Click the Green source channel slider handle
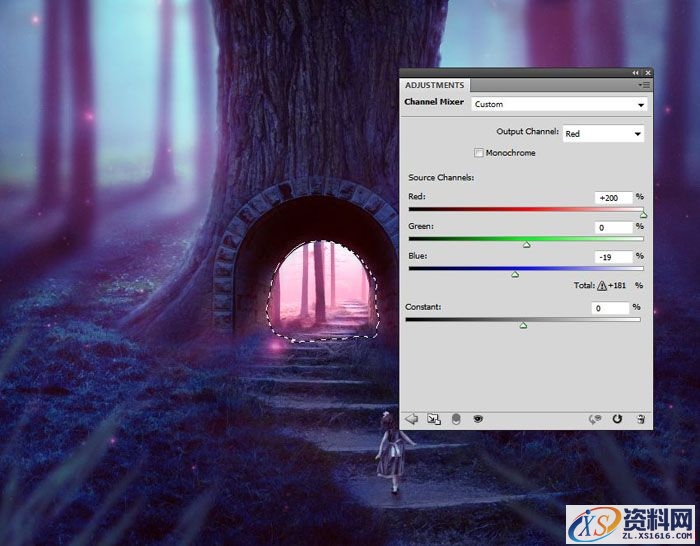 click(527, 244)
